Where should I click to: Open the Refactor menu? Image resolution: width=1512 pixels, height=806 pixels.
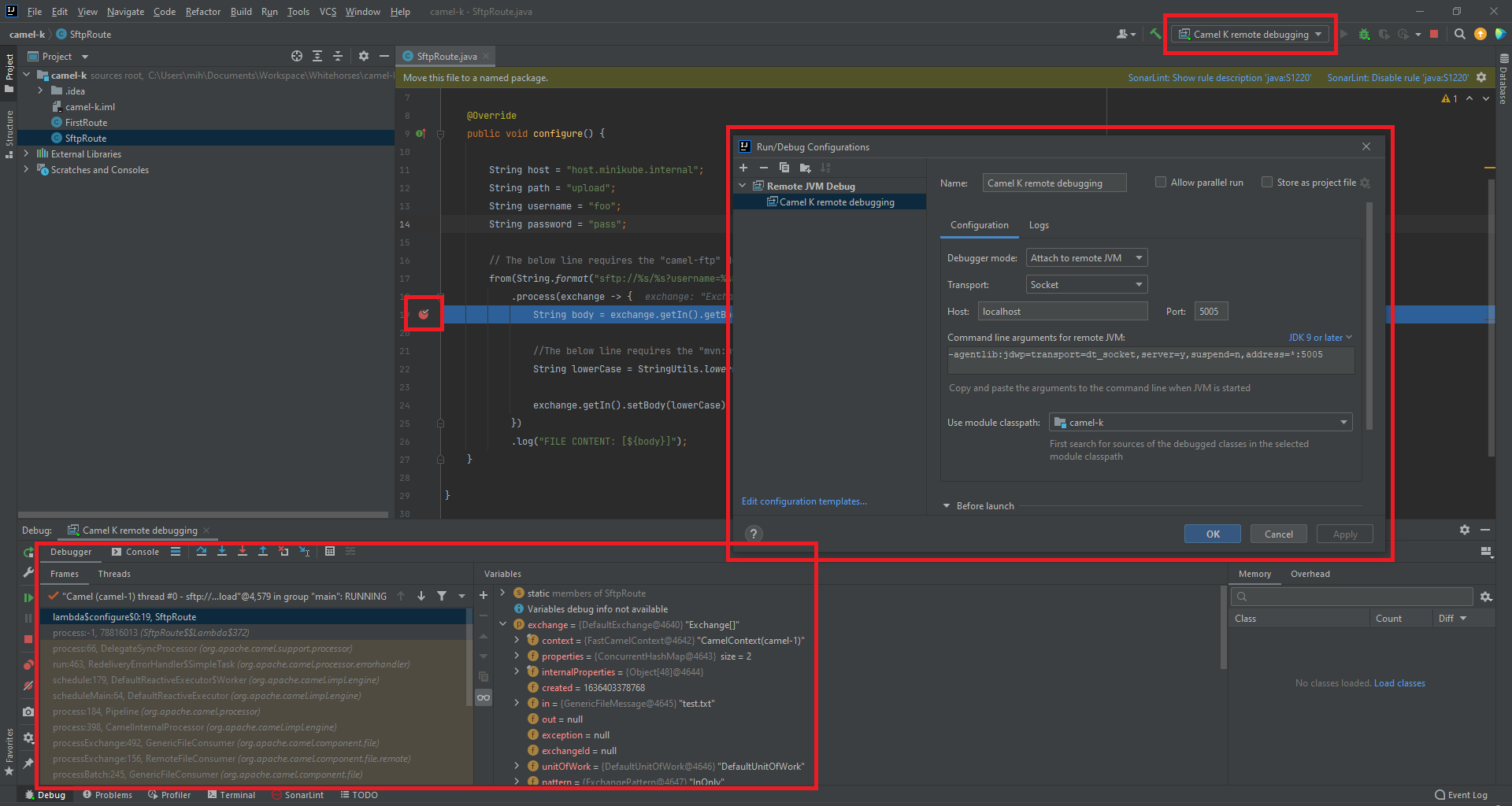203,12
